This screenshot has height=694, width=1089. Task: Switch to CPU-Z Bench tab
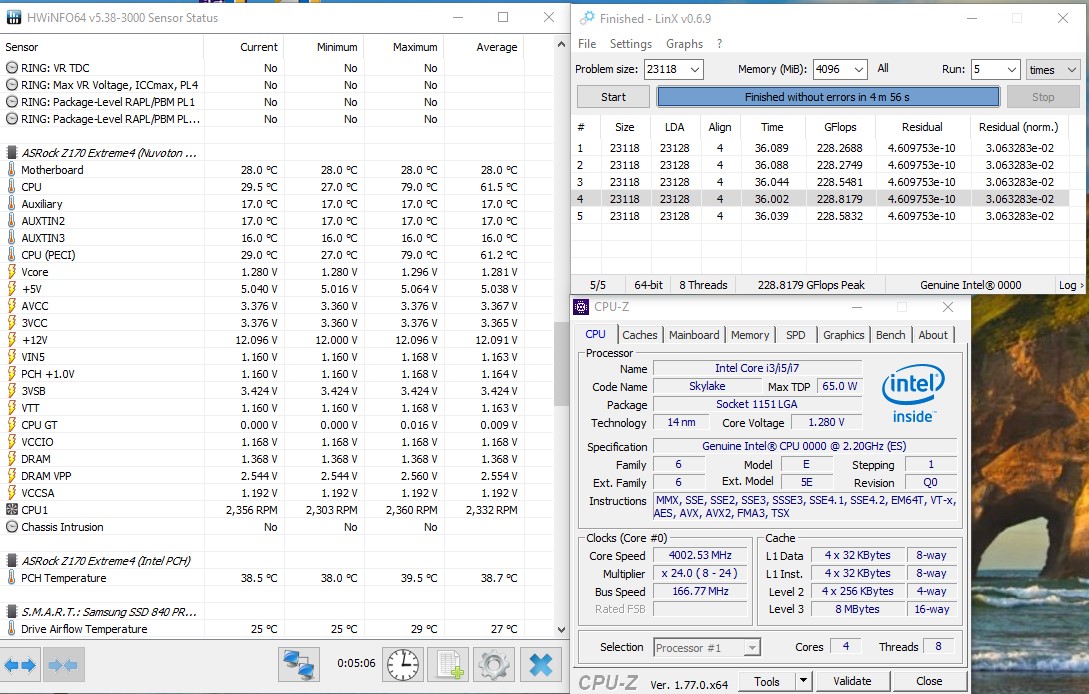(890, 335)
